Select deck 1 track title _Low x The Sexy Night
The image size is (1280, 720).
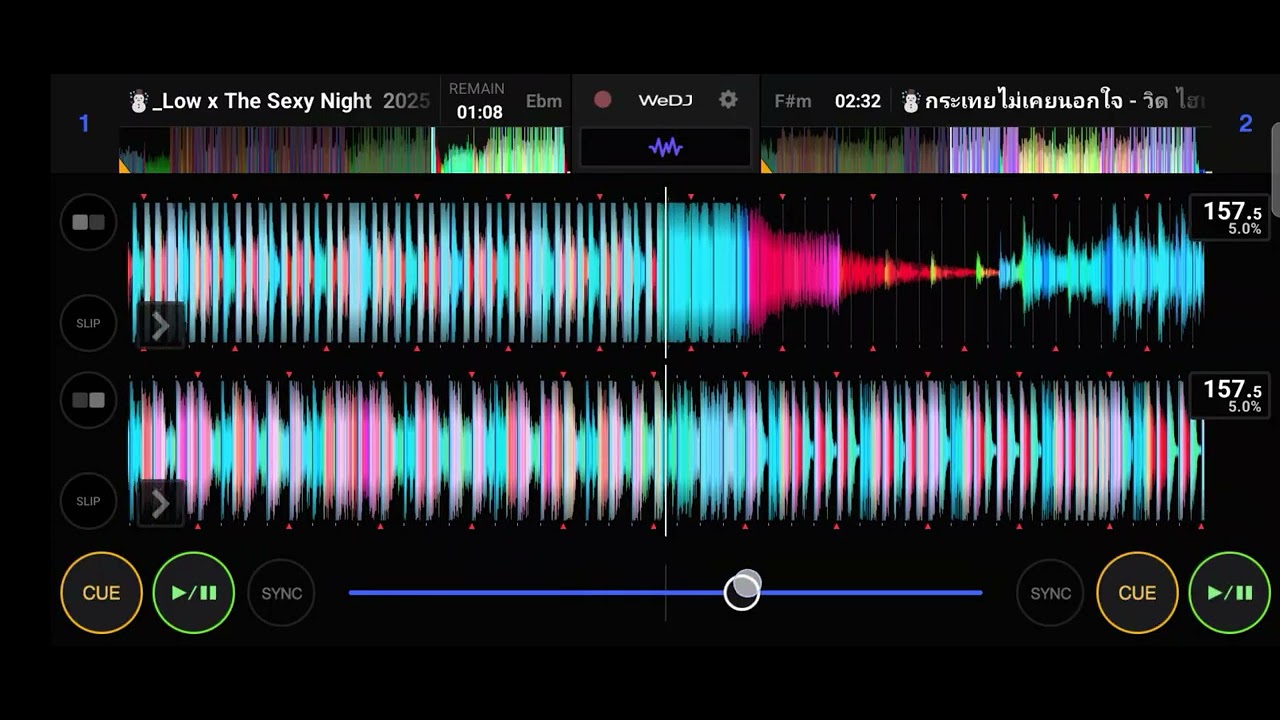[x=261, y=101]
